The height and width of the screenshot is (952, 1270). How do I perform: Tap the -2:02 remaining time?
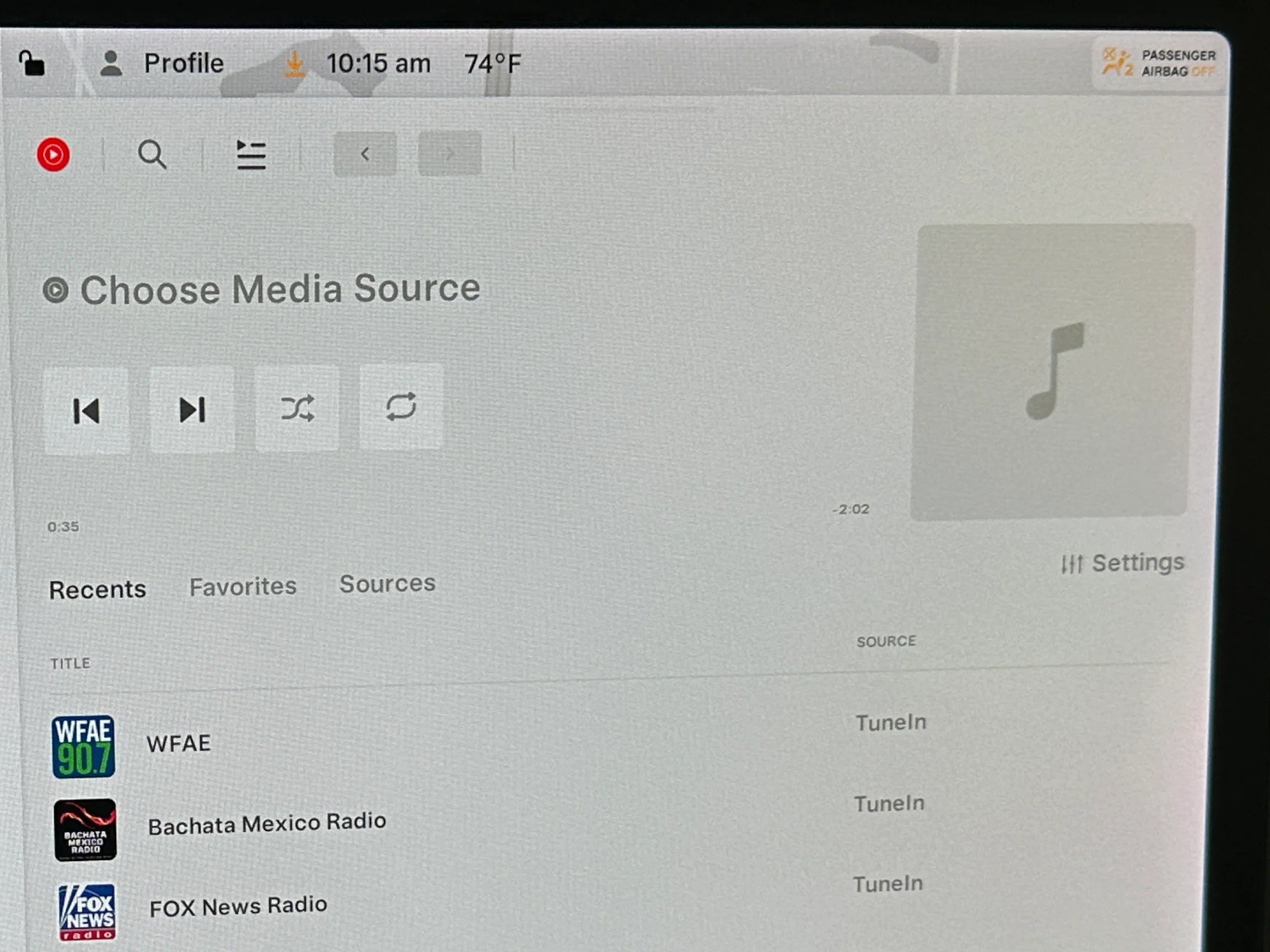point(851,509)
